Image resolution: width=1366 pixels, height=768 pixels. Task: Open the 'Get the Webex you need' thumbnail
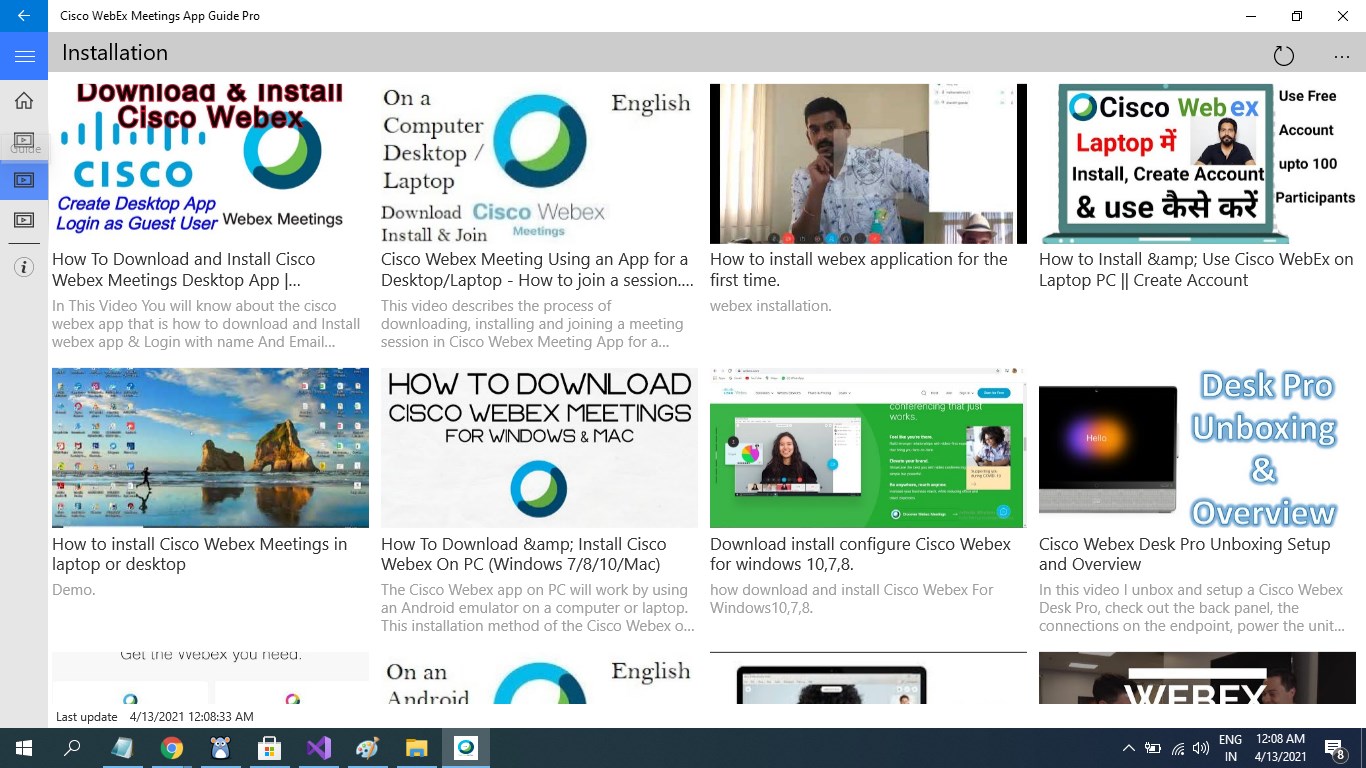tap(210, 678)
